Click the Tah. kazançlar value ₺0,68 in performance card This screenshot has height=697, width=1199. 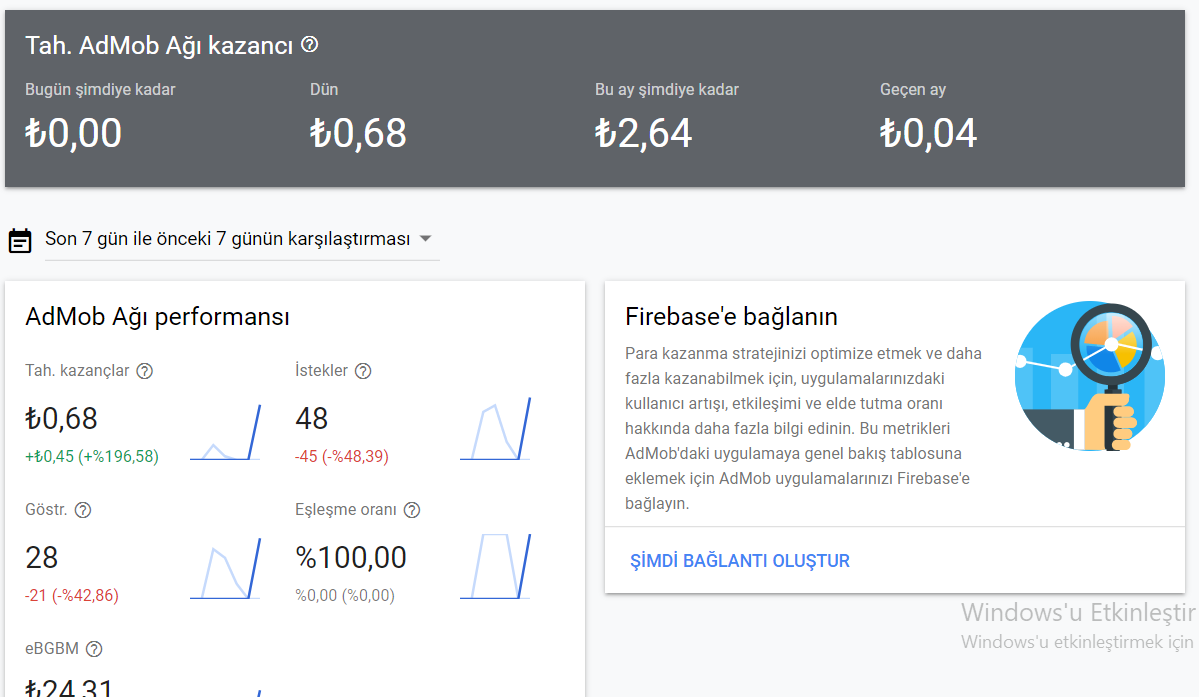[x=61, y=419]
